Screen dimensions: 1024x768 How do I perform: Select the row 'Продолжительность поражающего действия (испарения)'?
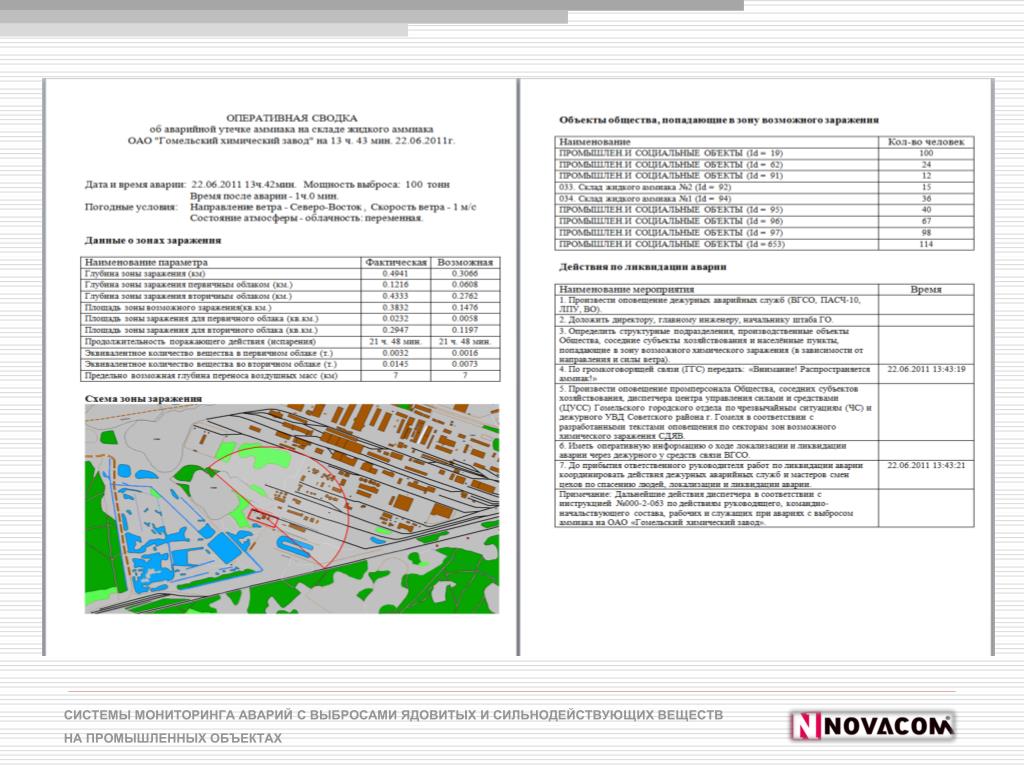tap(291, 342)
